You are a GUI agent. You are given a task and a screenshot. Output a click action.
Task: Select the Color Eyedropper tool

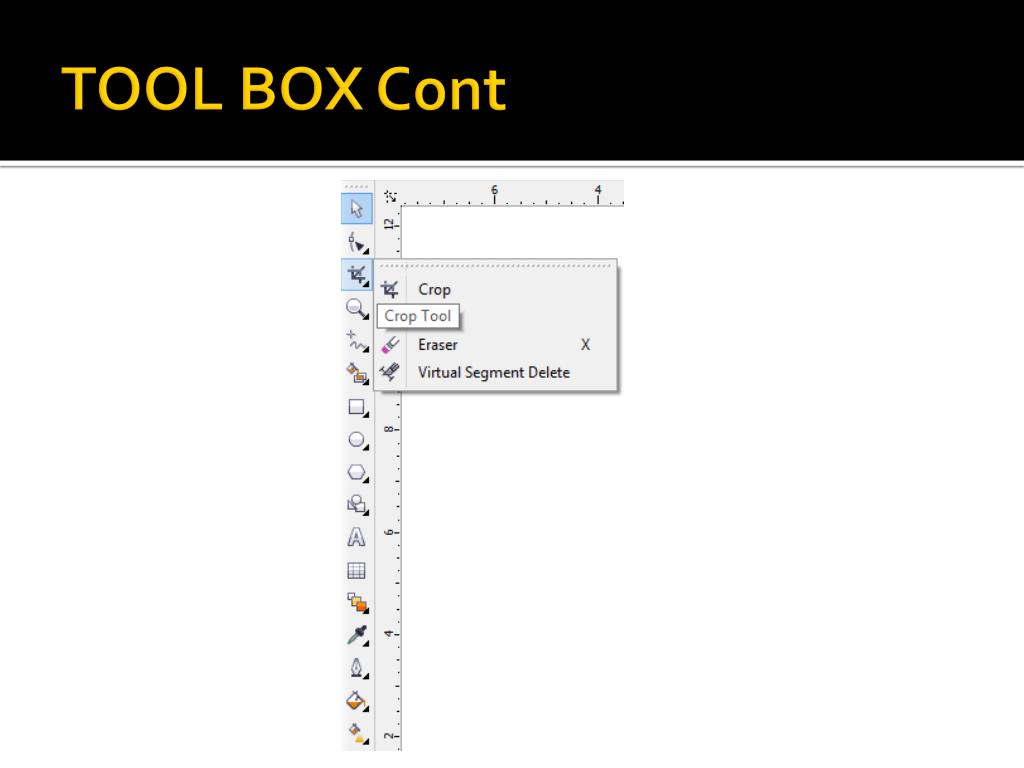[357, 635]
